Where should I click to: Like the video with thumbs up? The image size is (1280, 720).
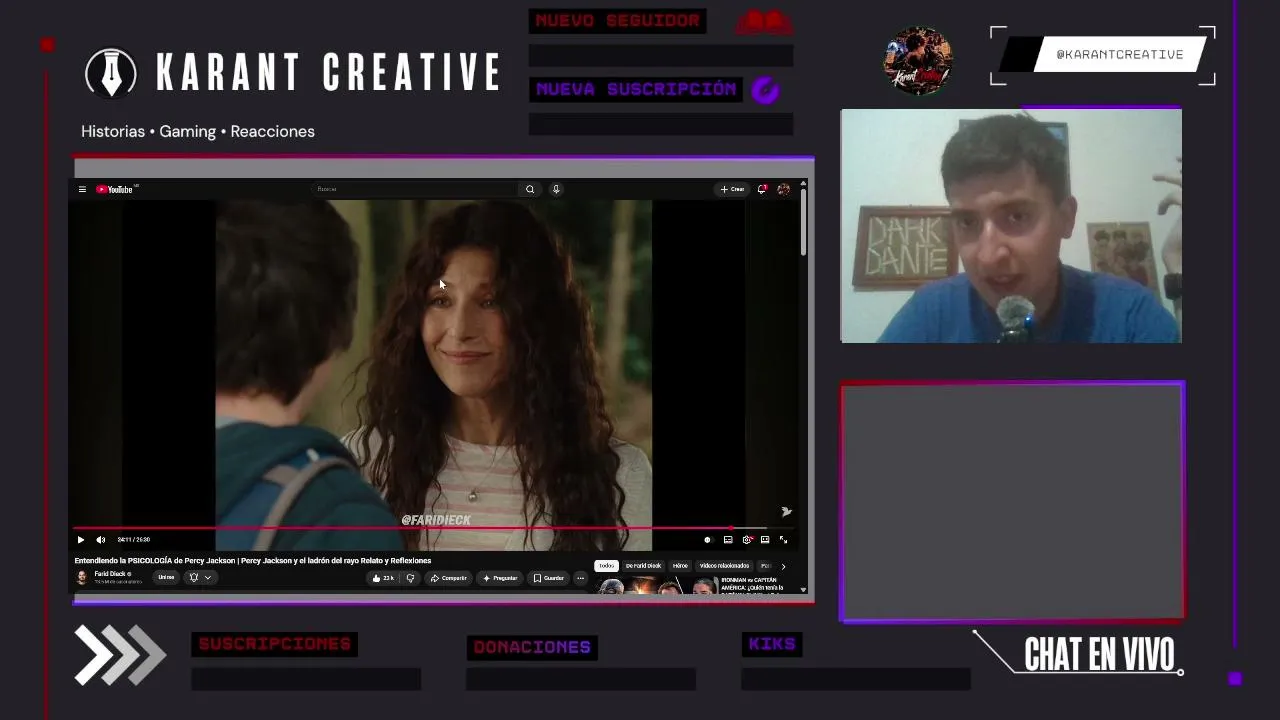coord(383,578)
